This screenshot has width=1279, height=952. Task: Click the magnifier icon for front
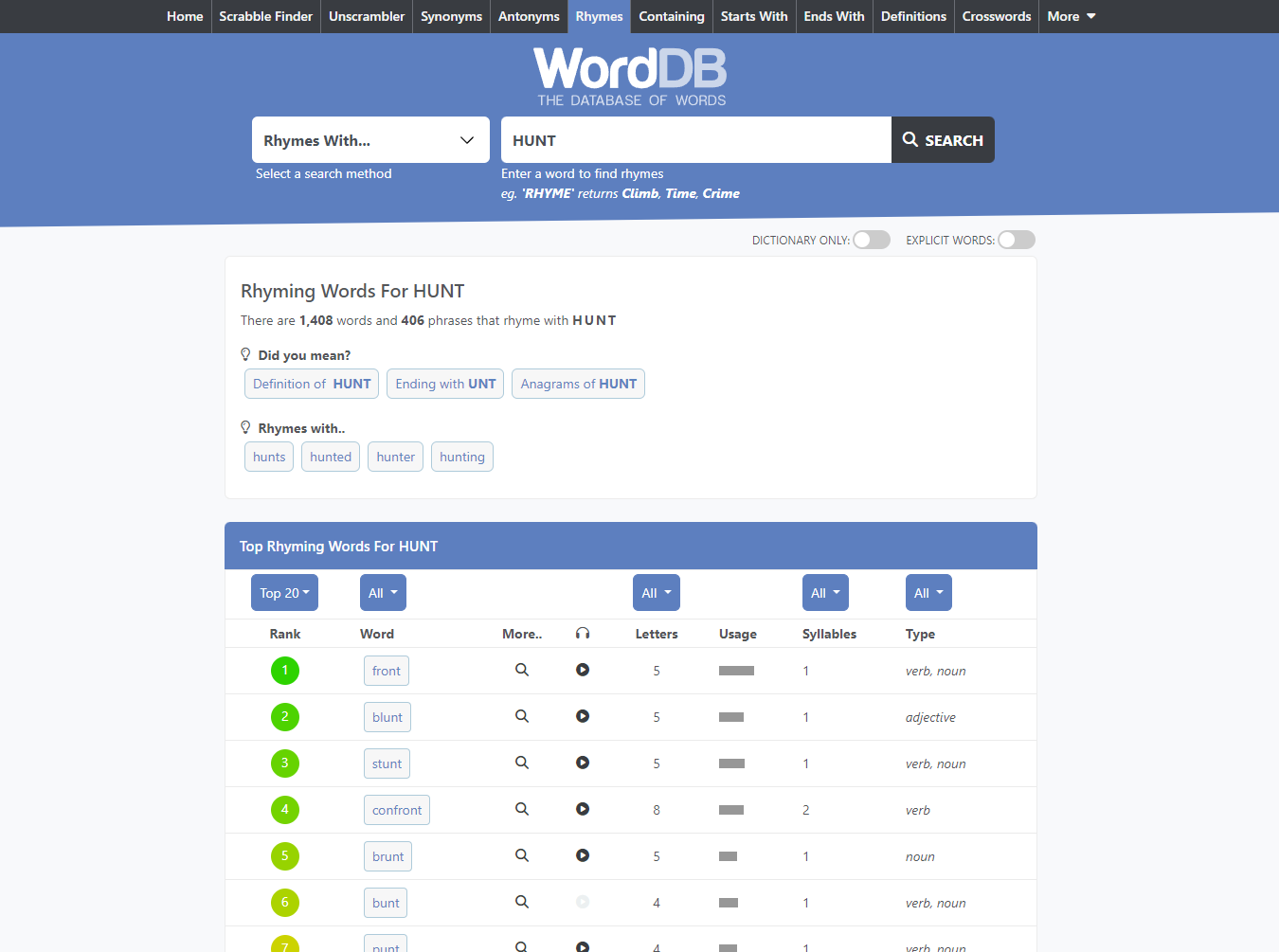coord(522,670)
